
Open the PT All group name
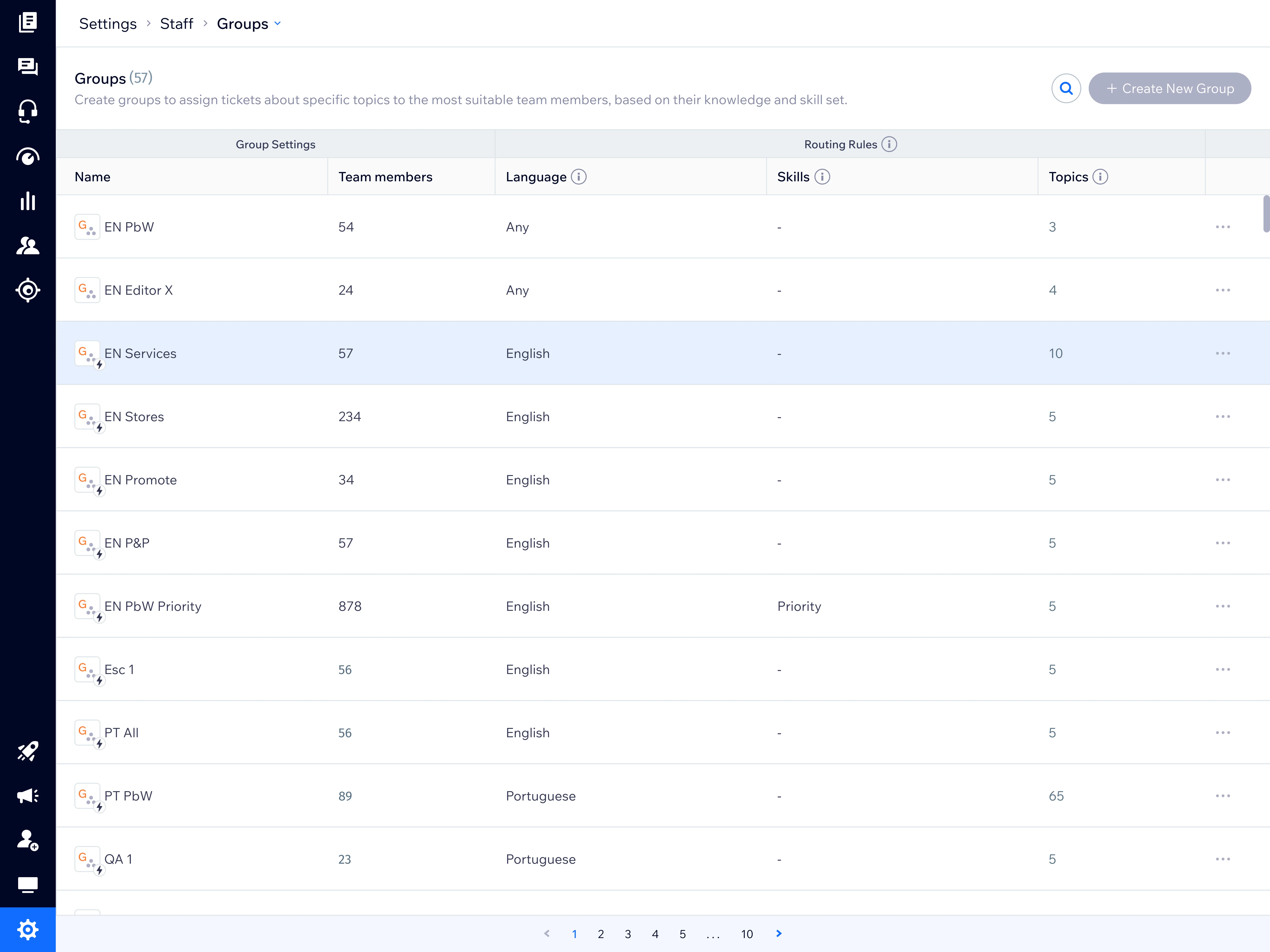122,733
